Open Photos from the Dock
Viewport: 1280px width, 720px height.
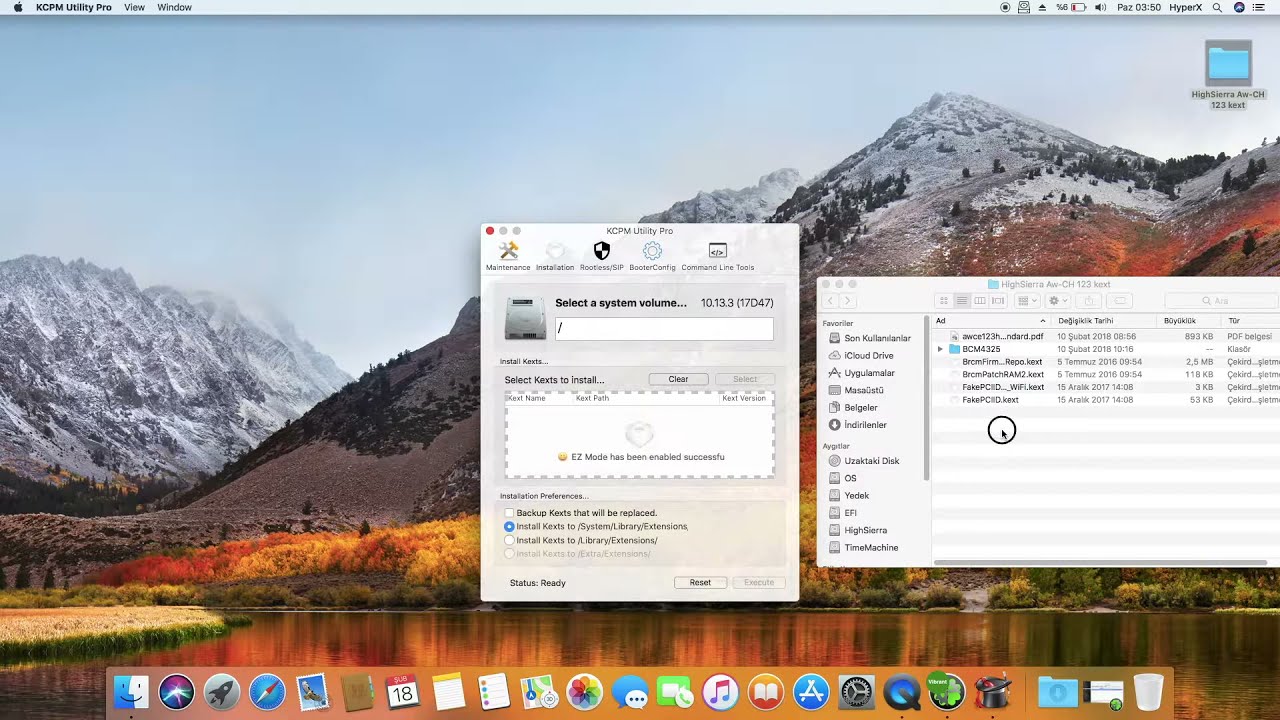pos(584,692)
